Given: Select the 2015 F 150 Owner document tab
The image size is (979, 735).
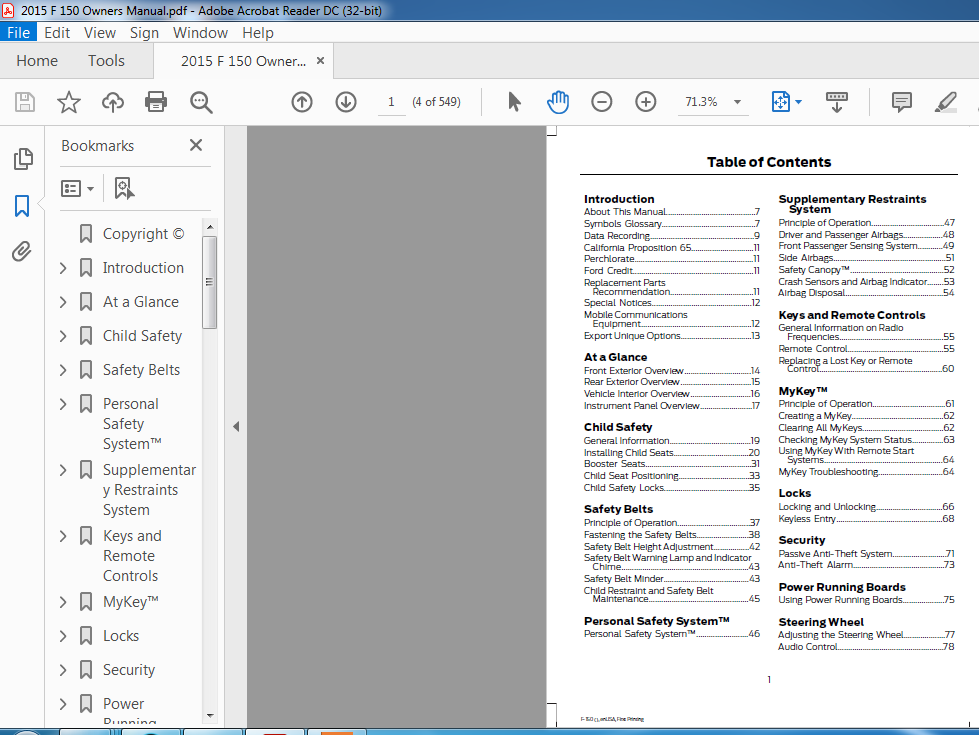Looking at the screenshot, I should [x=243, y=61].
